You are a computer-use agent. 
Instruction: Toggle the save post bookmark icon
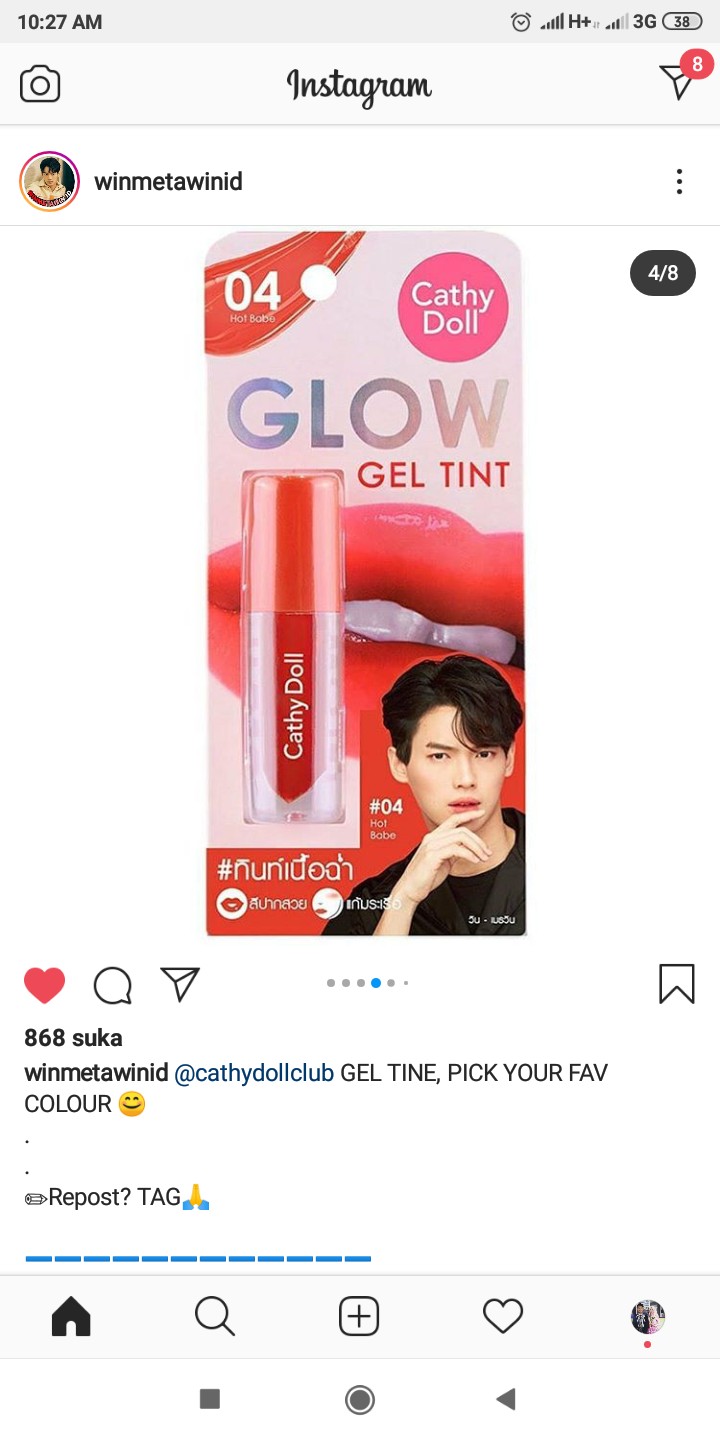[677, 984]
